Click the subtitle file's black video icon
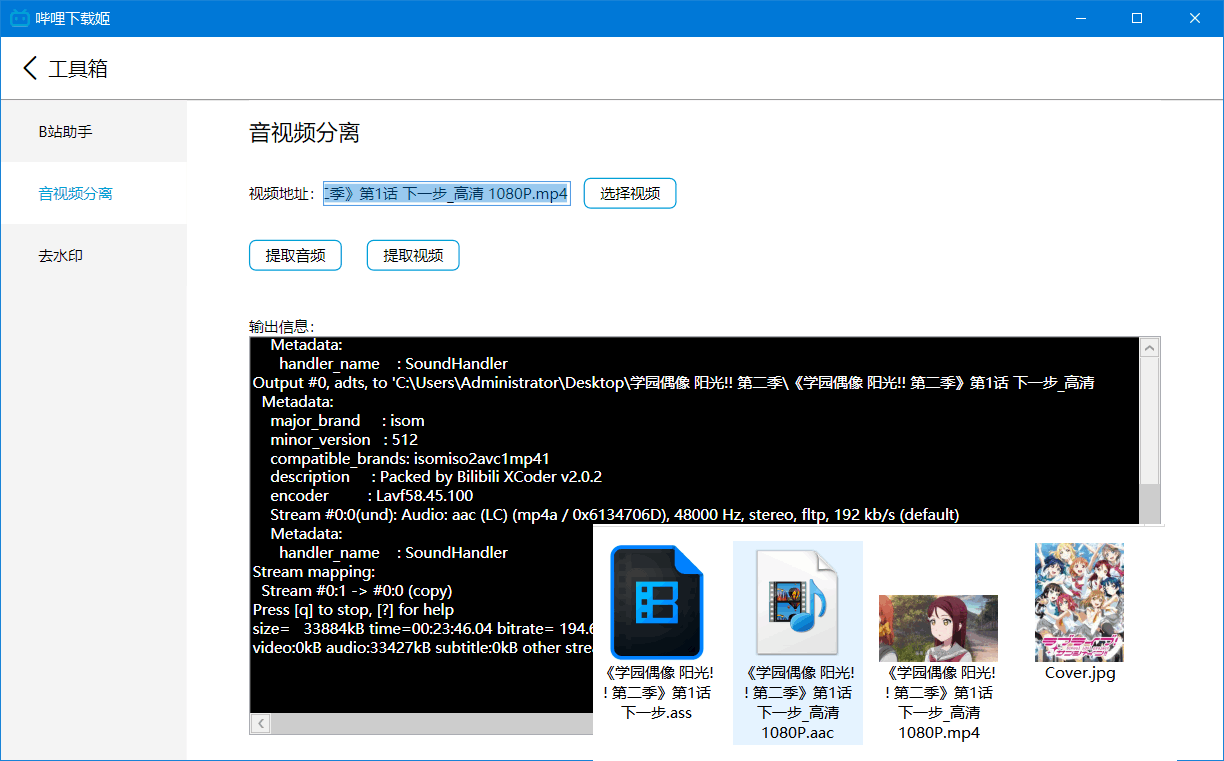This screenshot has width=1224, height=761. coord(655,601)
